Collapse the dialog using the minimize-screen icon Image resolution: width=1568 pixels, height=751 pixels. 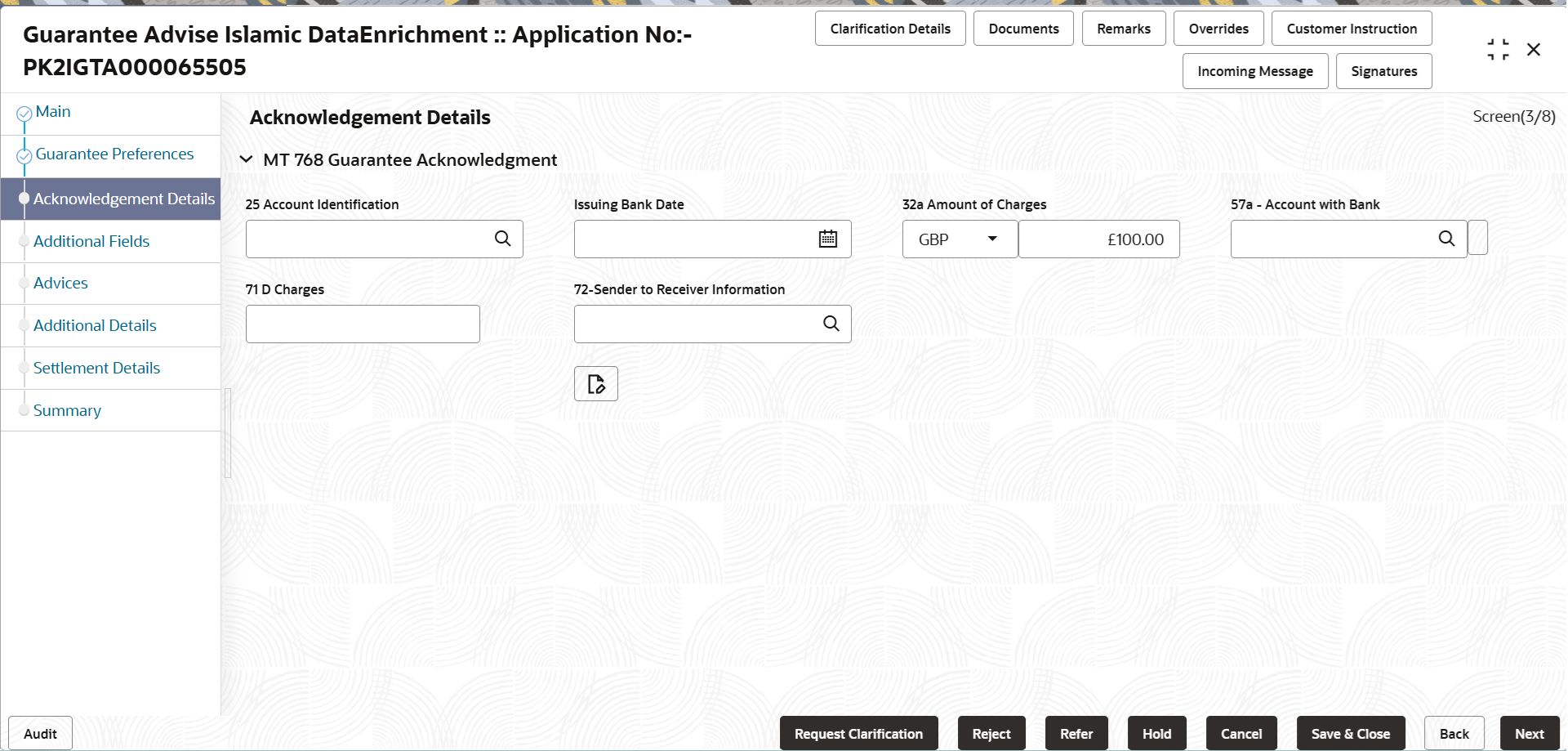[1498, 50]
